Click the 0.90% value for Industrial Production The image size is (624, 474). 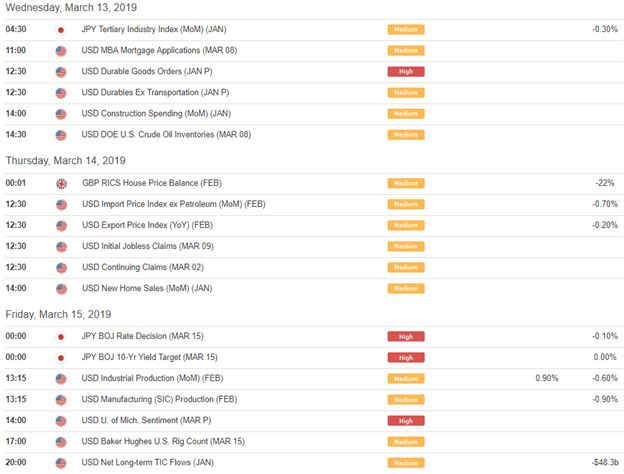[547, 378]
